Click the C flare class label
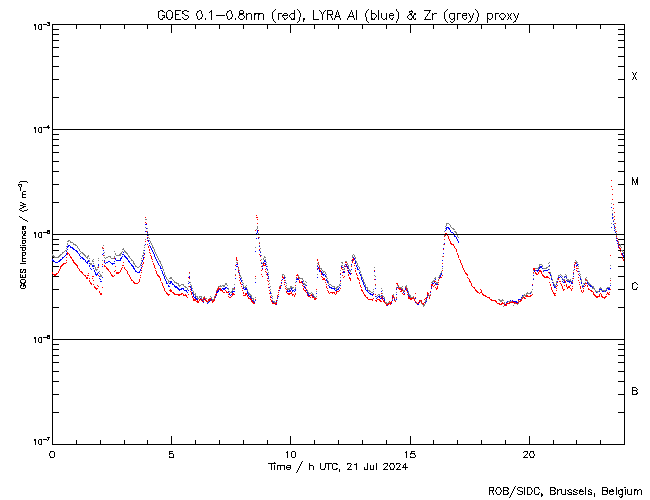This screenshot has width=650, height=500. (x=635, y=287)
